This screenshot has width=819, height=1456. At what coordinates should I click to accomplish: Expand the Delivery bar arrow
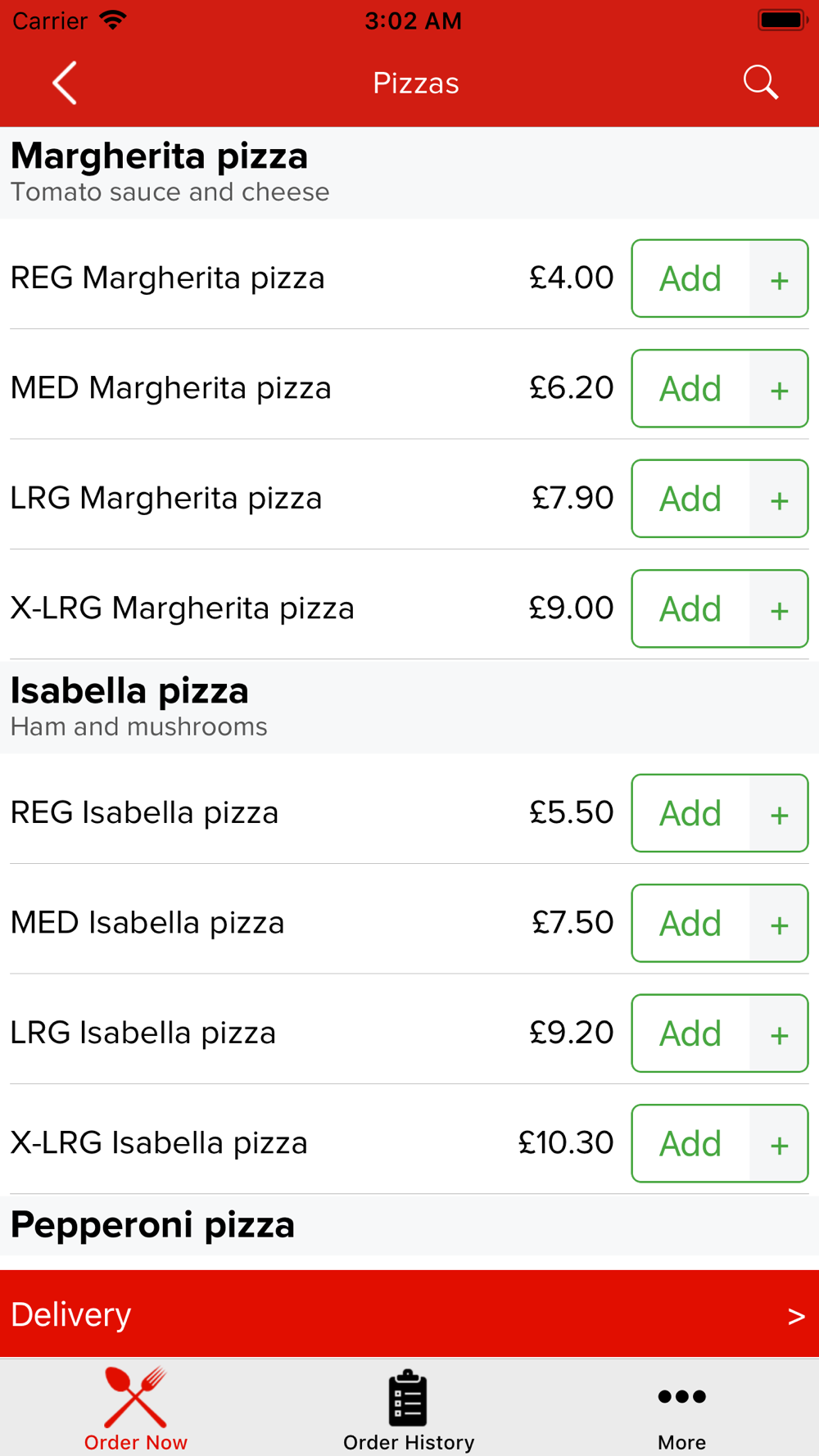pos(795,1315)
